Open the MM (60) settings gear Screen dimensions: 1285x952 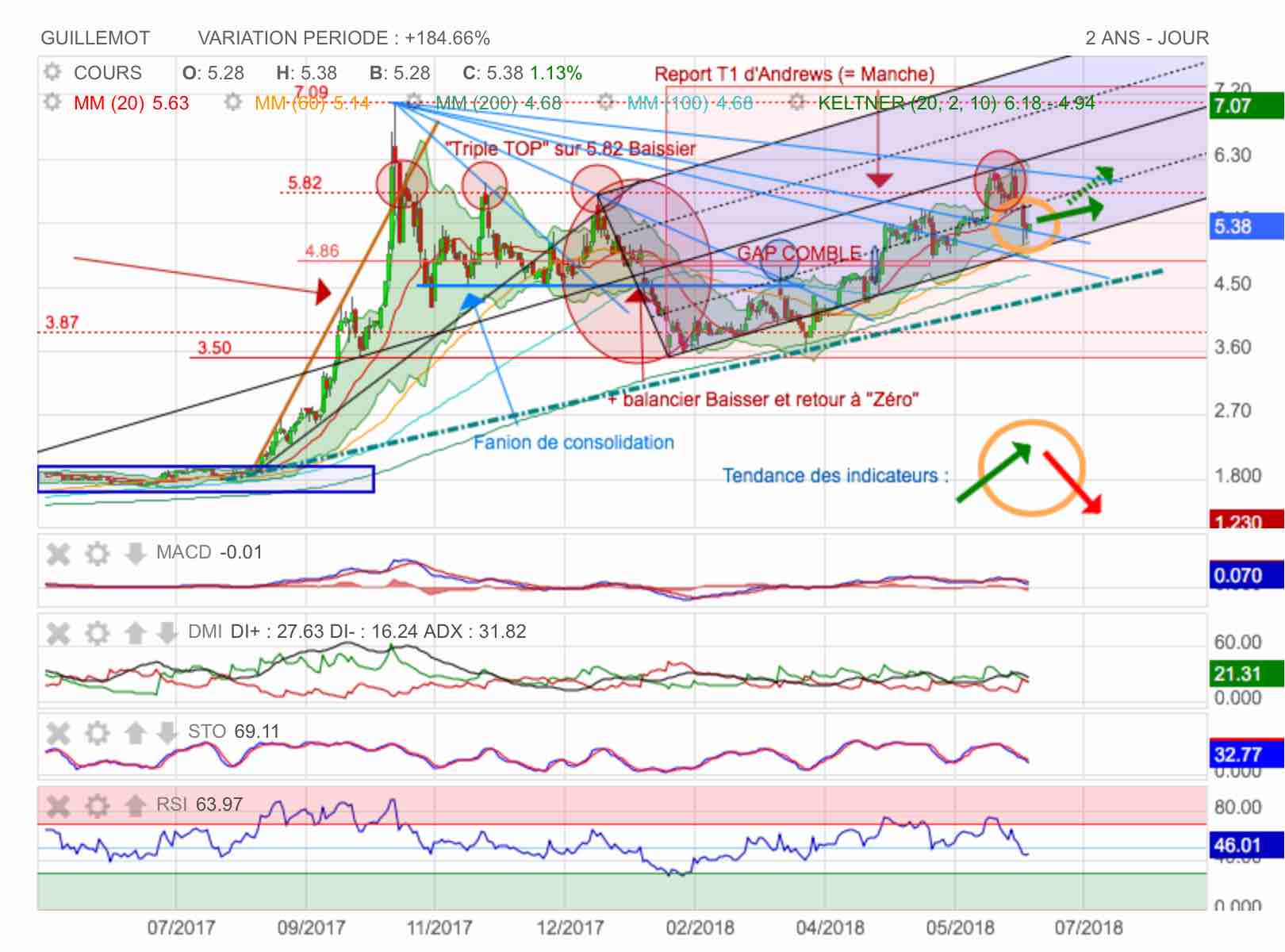click(x=232, y=102)
